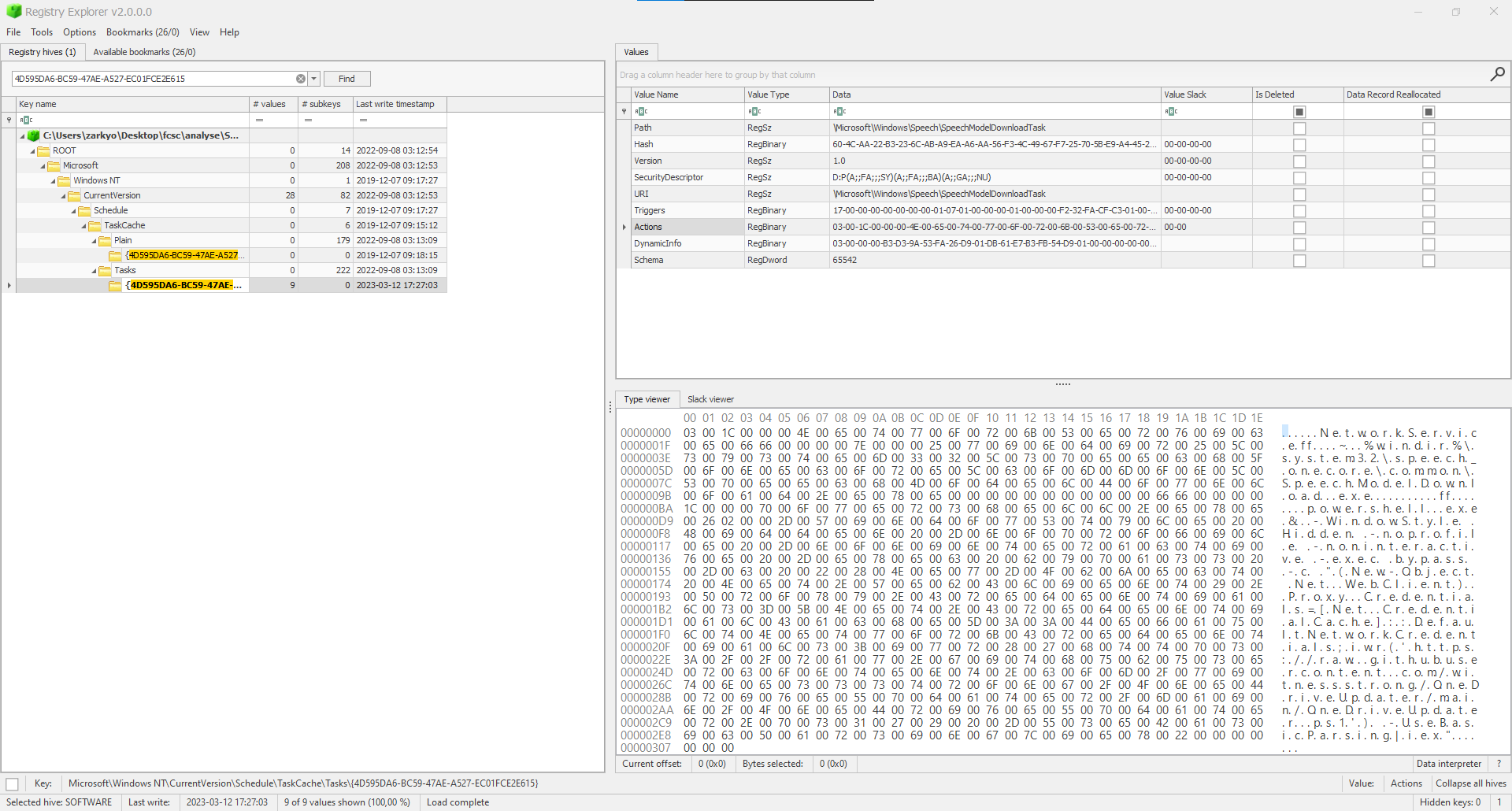The width and height of the screenshot is (1512, 811).
Task: Open the search history dropdown
Action: tap(313, 79)
